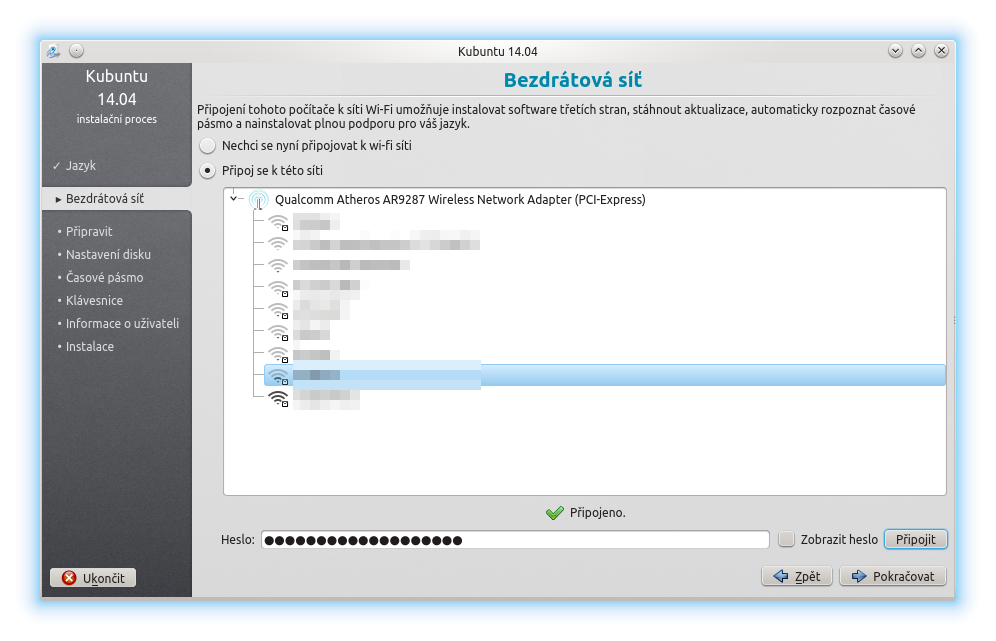The image size is (996, 641).
Task: Toggle the "Zobrazit heslo" checkbox
Action: pos(786,539)
